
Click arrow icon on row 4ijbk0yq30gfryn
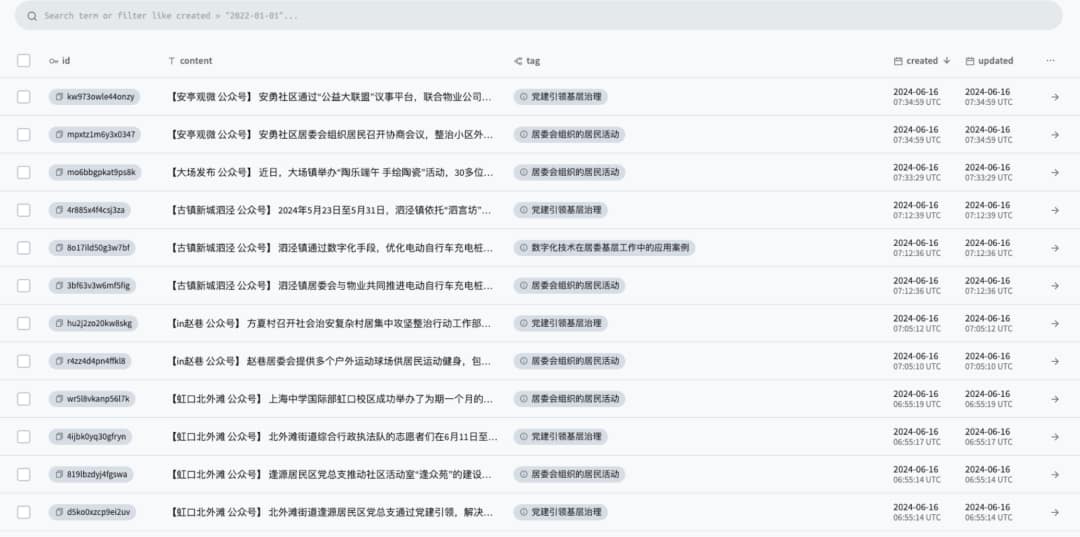pos(1054,437)
